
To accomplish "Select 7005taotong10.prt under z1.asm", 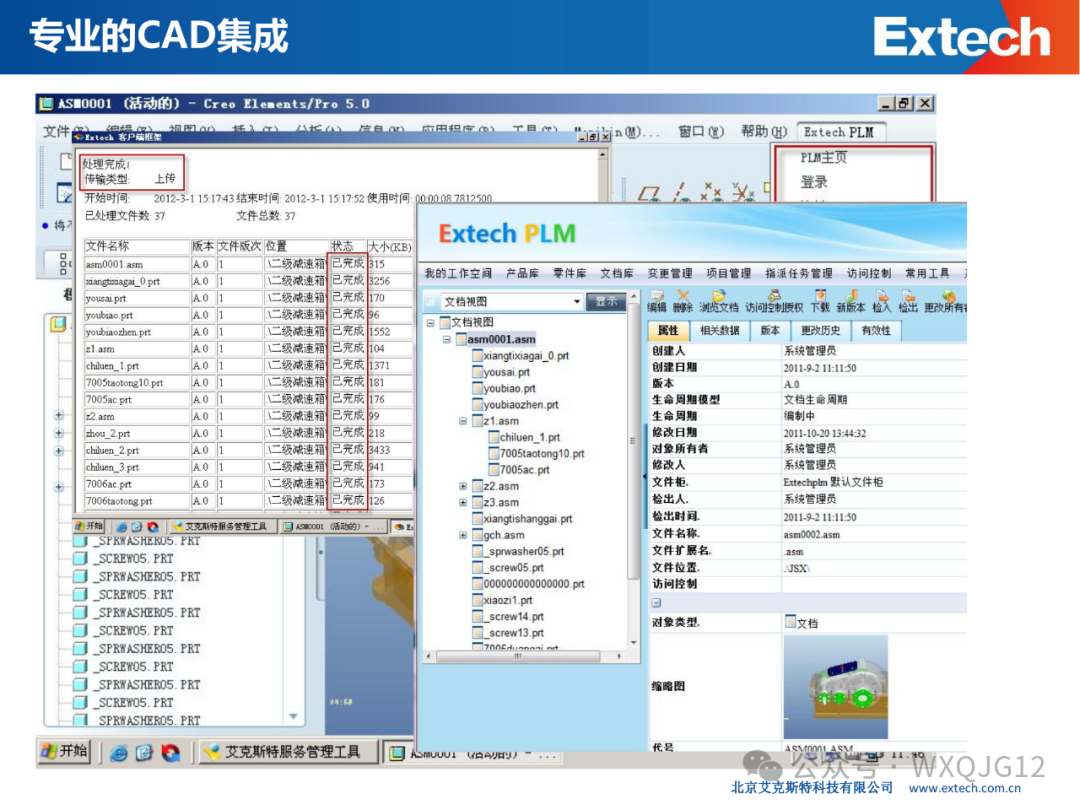I will pos(541,454).
